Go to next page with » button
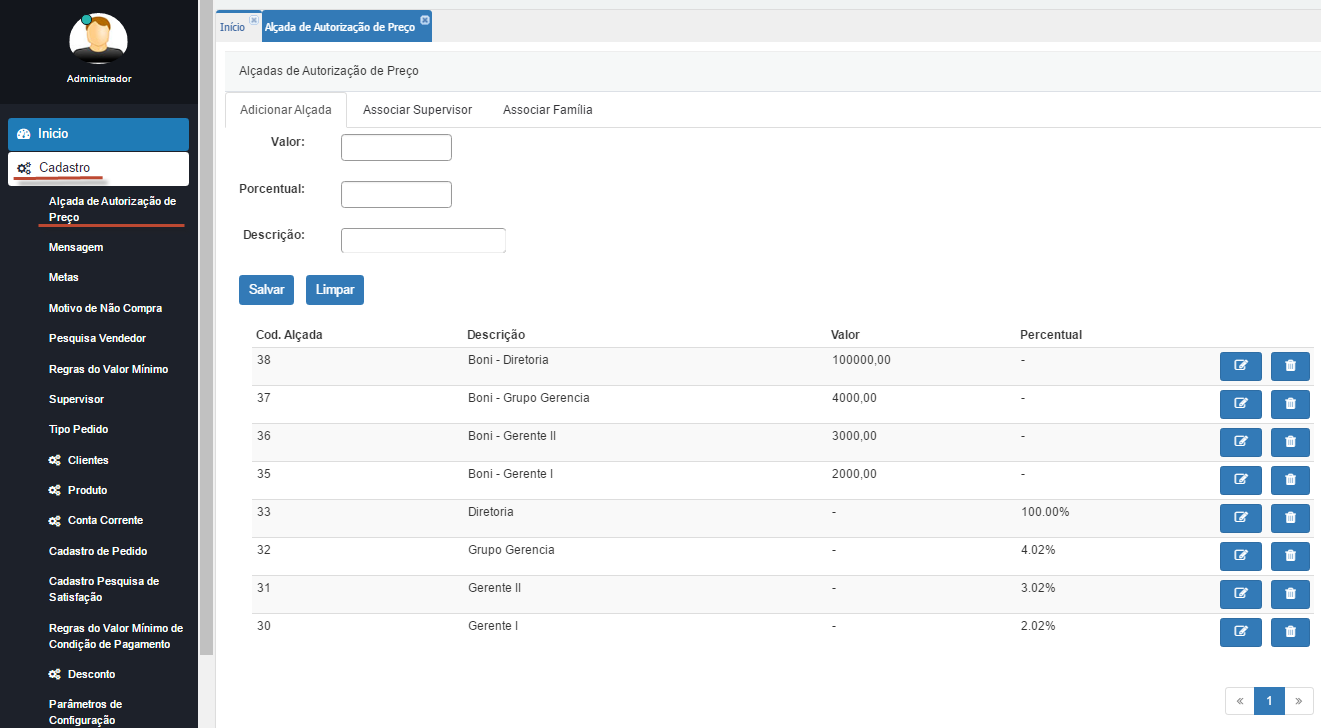Screen dimensions: 1321x728 (1299, 701)
